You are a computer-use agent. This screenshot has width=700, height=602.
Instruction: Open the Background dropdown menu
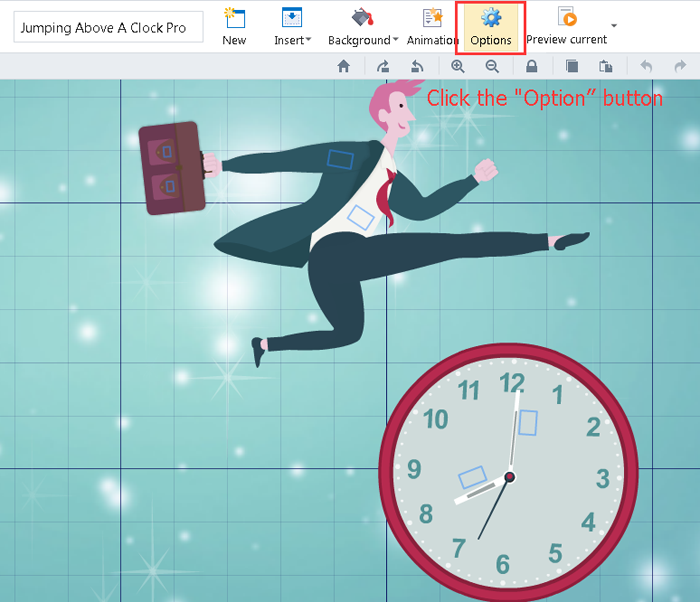(x=363, y=27)
